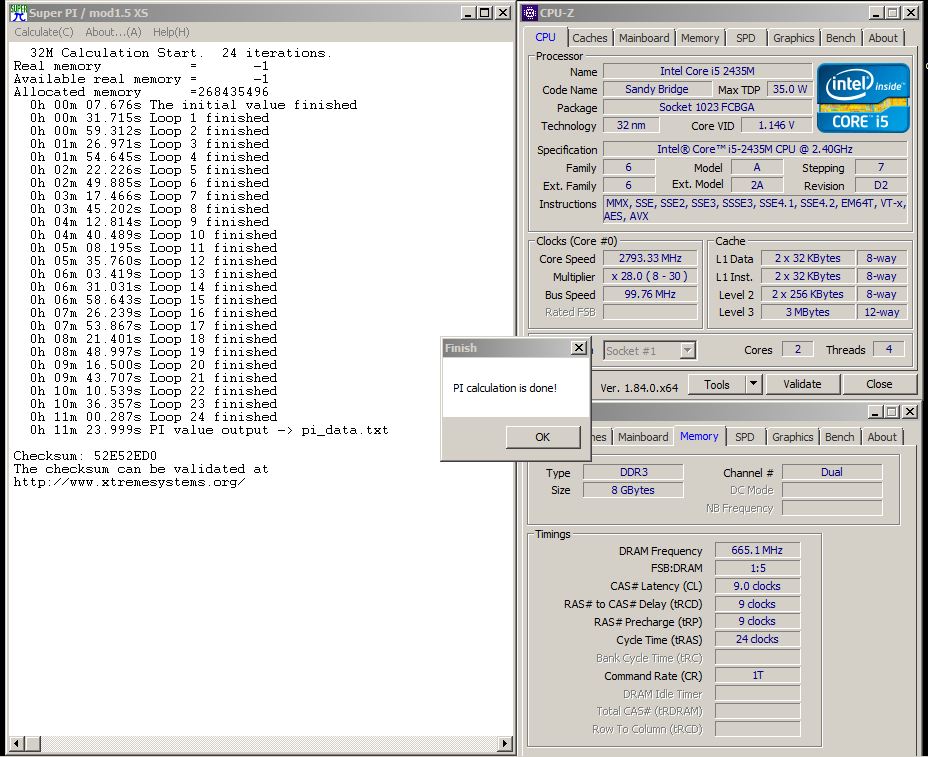Open the Mainboard tab in upper CPU-Z window
Viewport: 928px width, 757px height.
pyautogui.click(x=644, y=38)
